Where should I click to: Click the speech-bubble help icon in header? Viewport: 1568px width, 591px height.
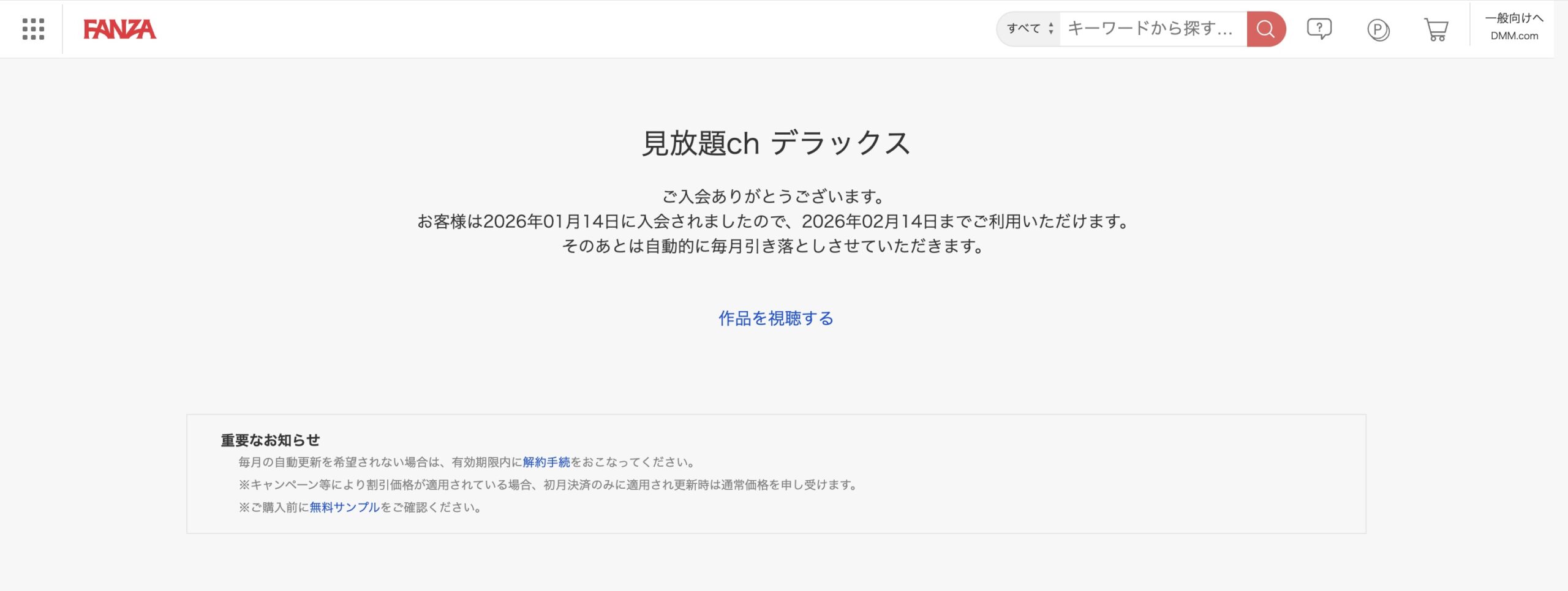[x=1321, y=28]
